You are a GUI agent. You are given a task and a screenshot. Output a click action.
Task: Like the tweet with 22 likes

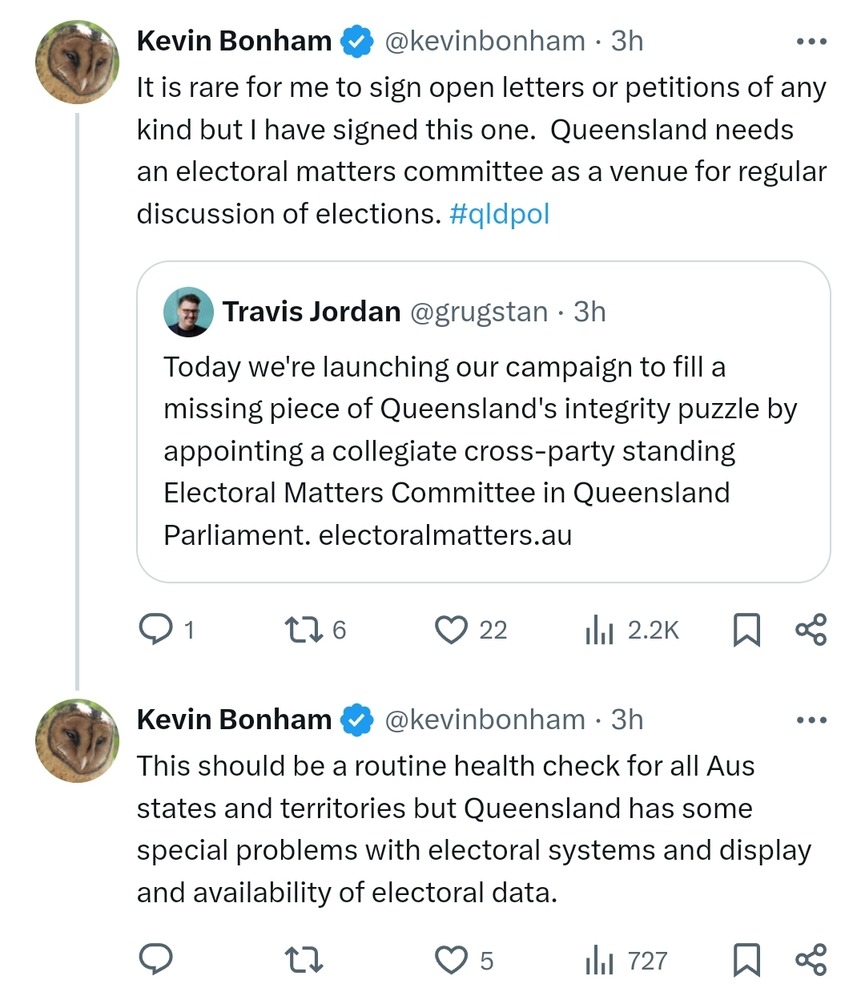(452, 629)
